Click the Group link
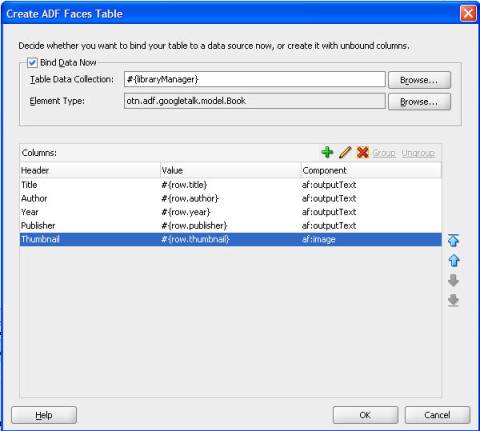The width and height of the screenshot is (480, 431). [x=384, y=153]
